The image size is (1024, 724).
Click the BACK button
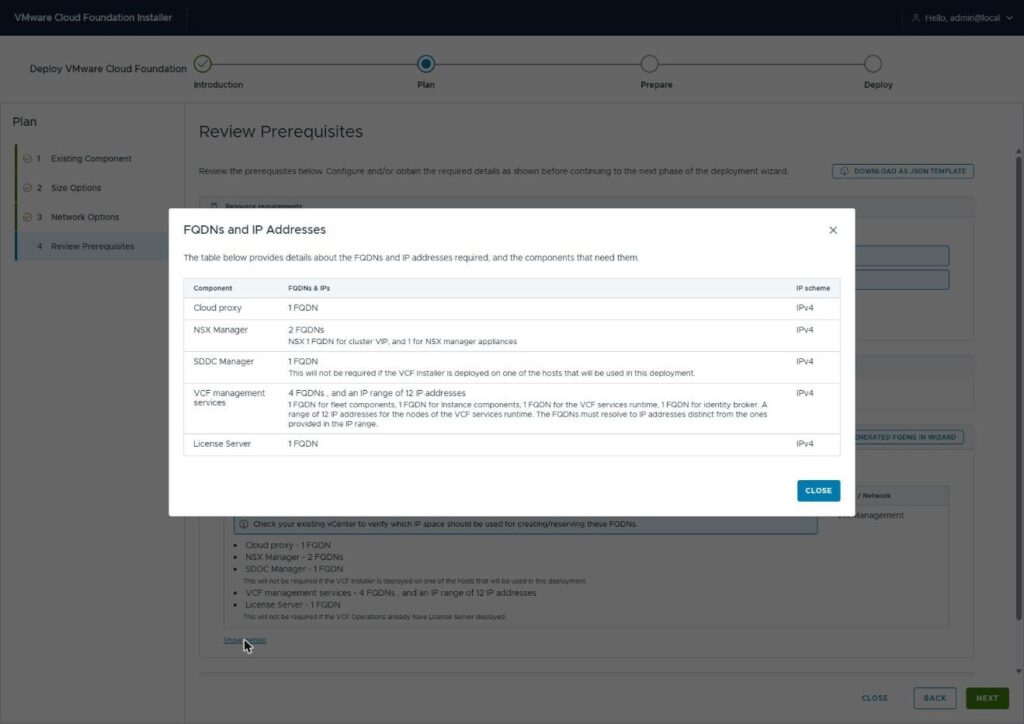(x=935, y=698)
